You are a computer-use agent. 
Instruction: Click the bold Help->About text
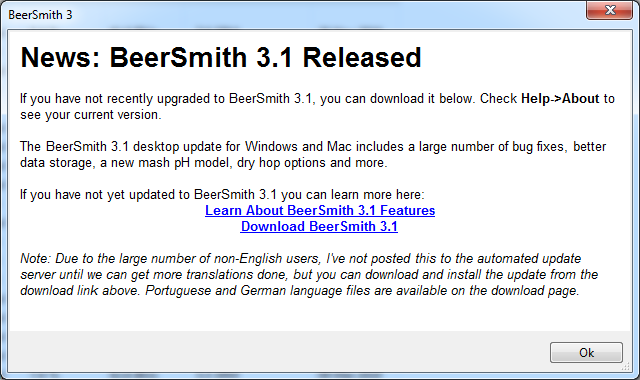tap(560, 98)
